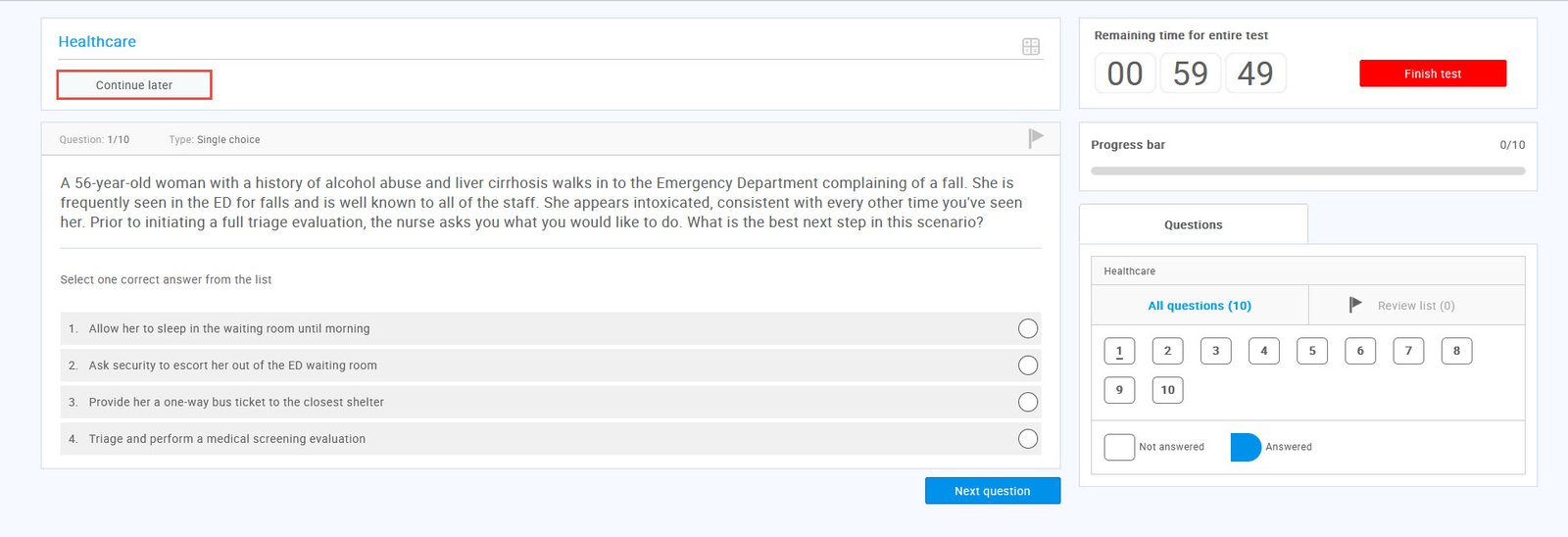Click the test progress bar

[x=1307, y=171]
